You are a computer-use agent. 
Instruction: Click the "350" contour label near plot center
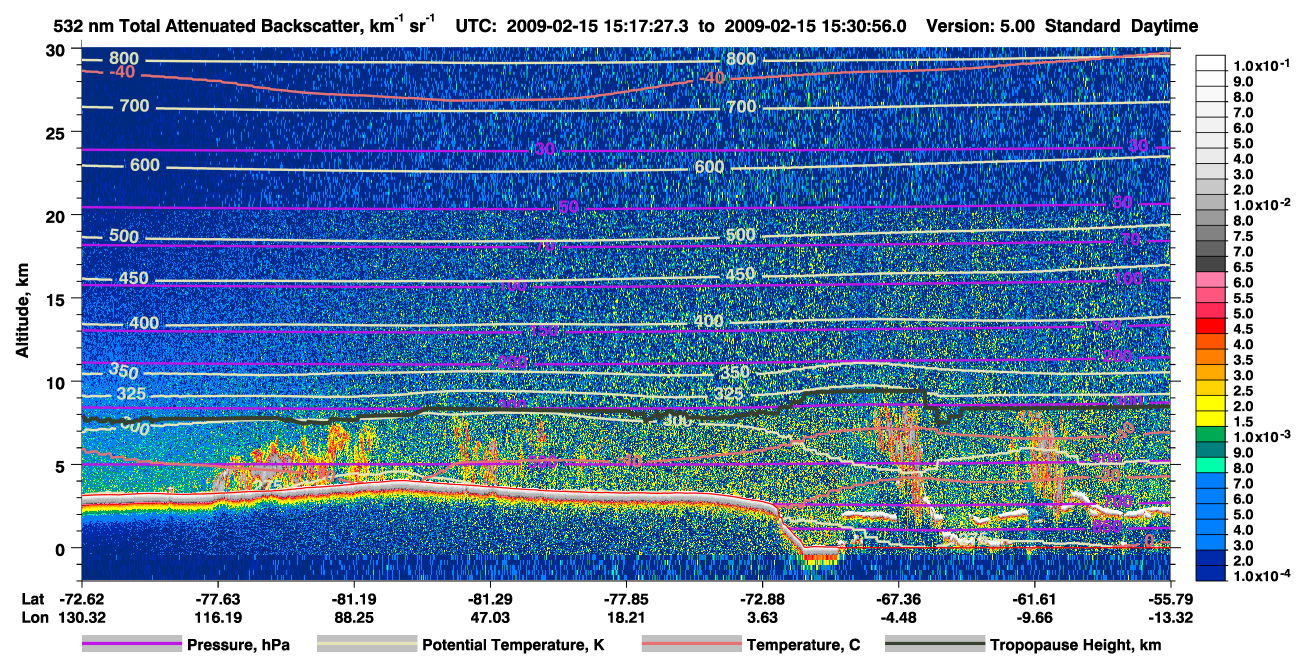click(x=734, y=373)
